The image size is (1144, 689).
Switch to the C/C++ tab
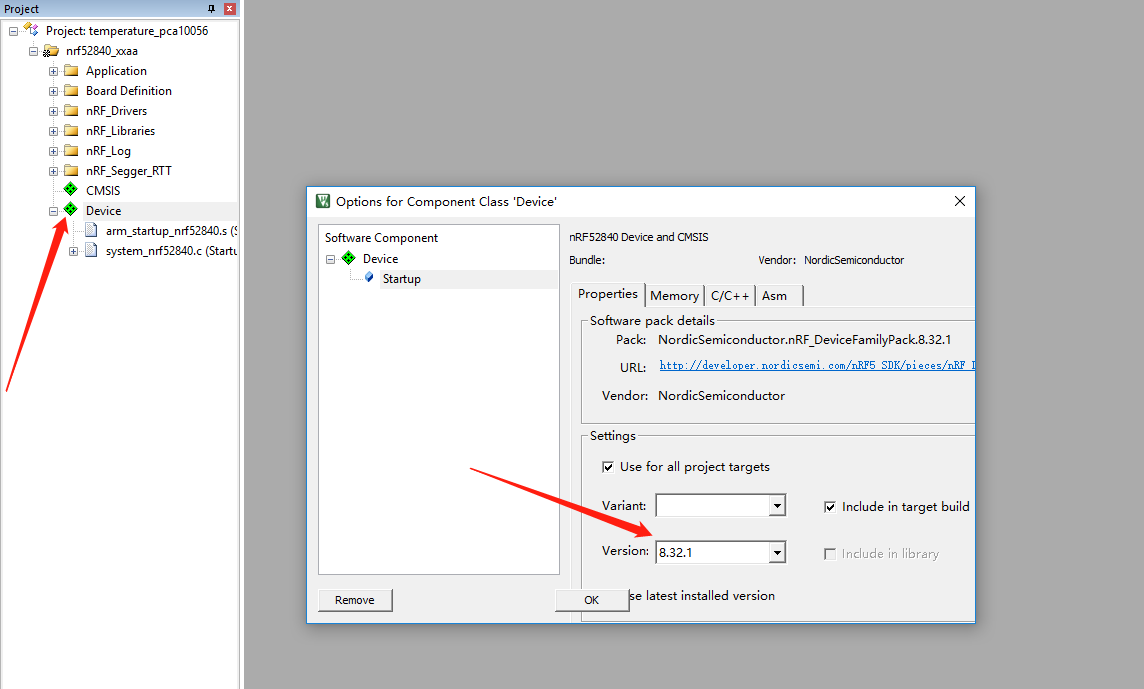click(x=729, y=295)
